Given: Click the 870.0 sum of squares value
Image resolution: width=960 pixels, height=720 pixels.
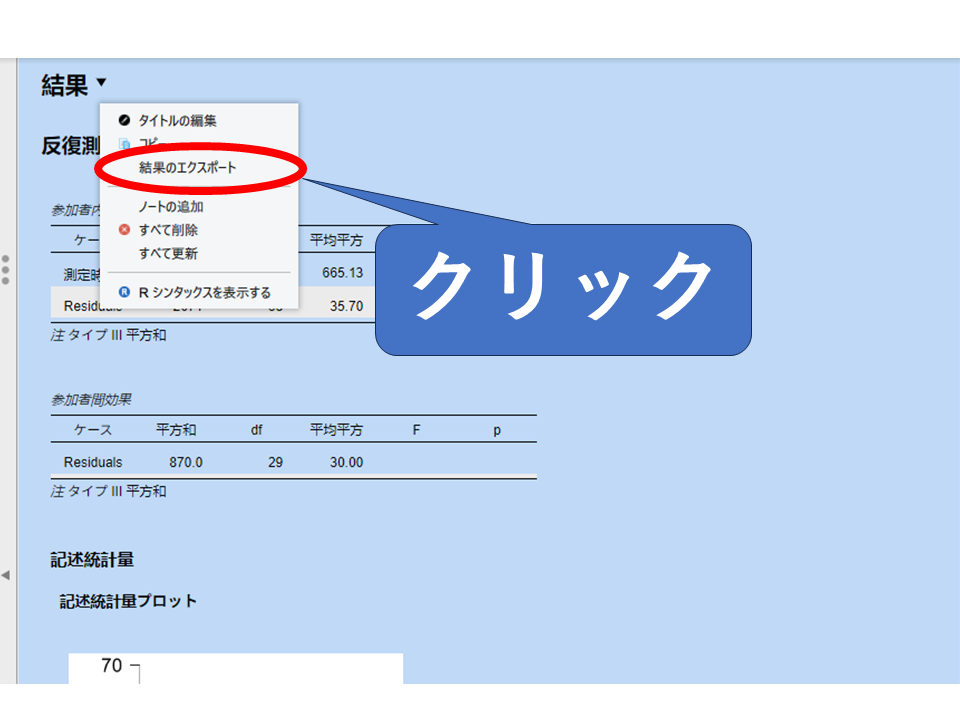Looking at the screenshot, I should point(186,462).
